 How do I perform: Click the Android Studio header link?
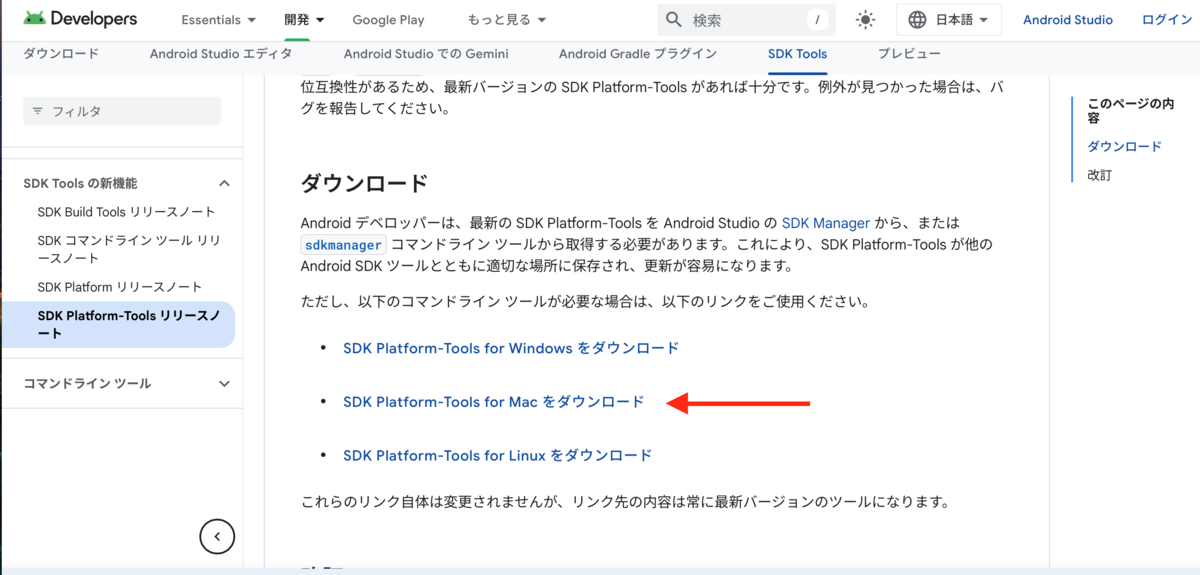click(1068, 20)
